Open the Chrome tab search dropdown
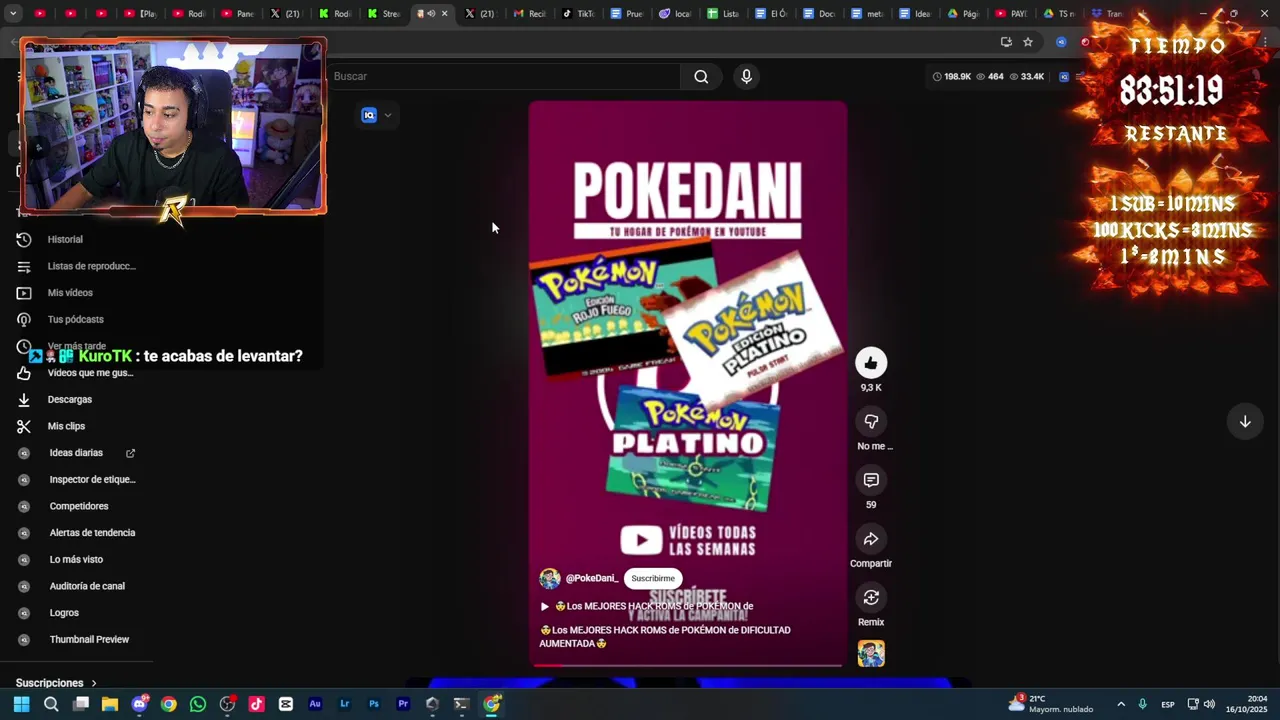 13,14
